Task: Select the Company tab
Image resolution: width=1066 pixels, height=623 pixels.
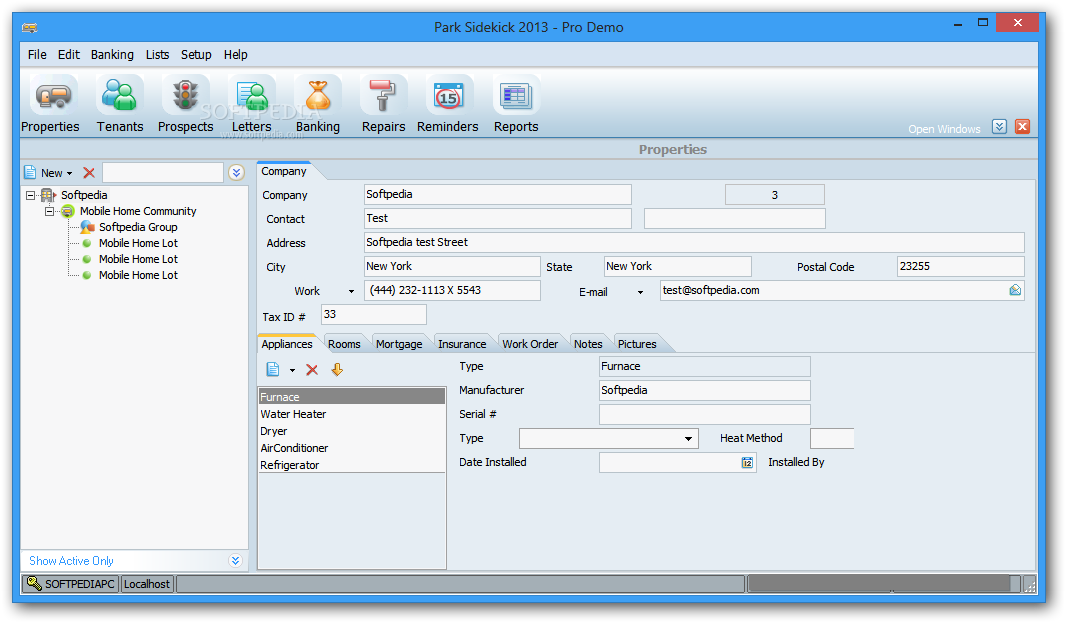Action: (x=284, y=171)
